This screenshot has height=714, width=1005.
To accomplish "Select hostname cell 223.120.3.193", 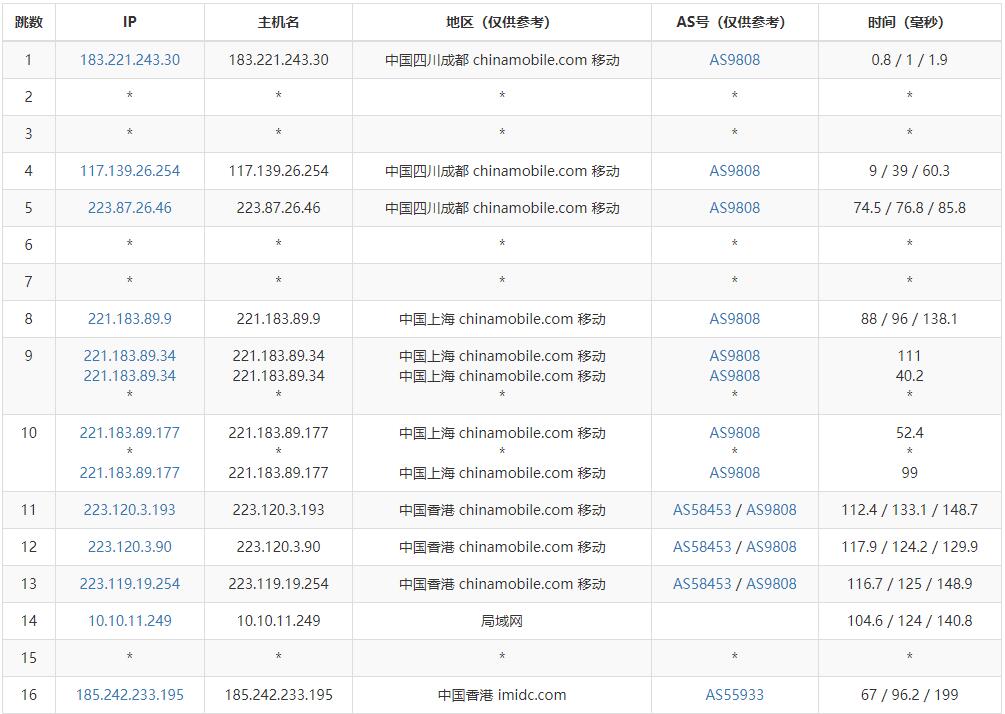I will point(278,510).
